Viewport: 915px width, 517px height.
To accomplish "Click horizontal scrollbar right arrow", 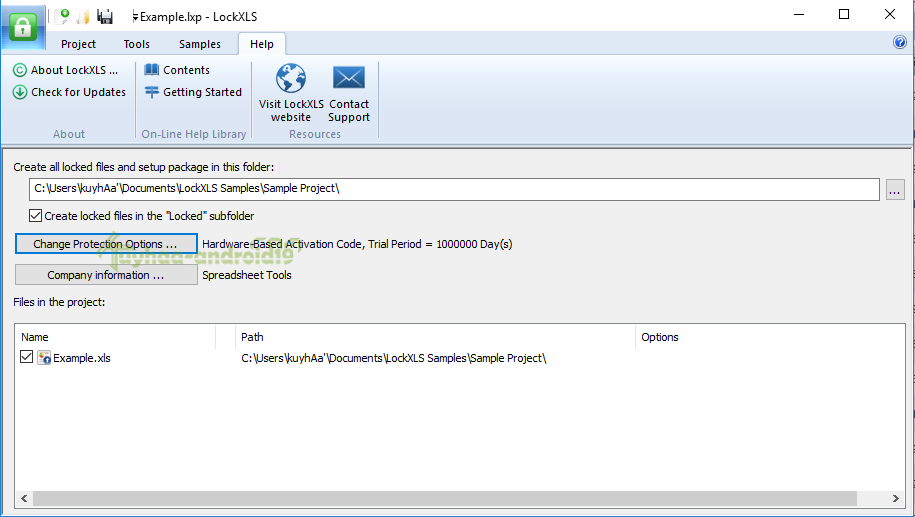I will 896,498.
